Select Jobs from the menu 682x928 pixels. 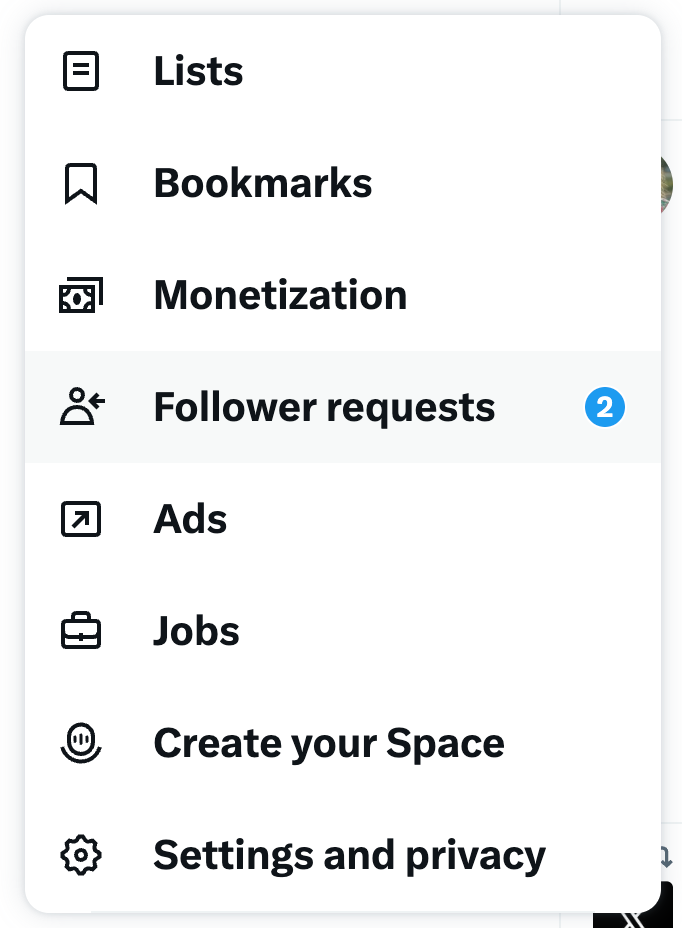(x=196, y=631)
